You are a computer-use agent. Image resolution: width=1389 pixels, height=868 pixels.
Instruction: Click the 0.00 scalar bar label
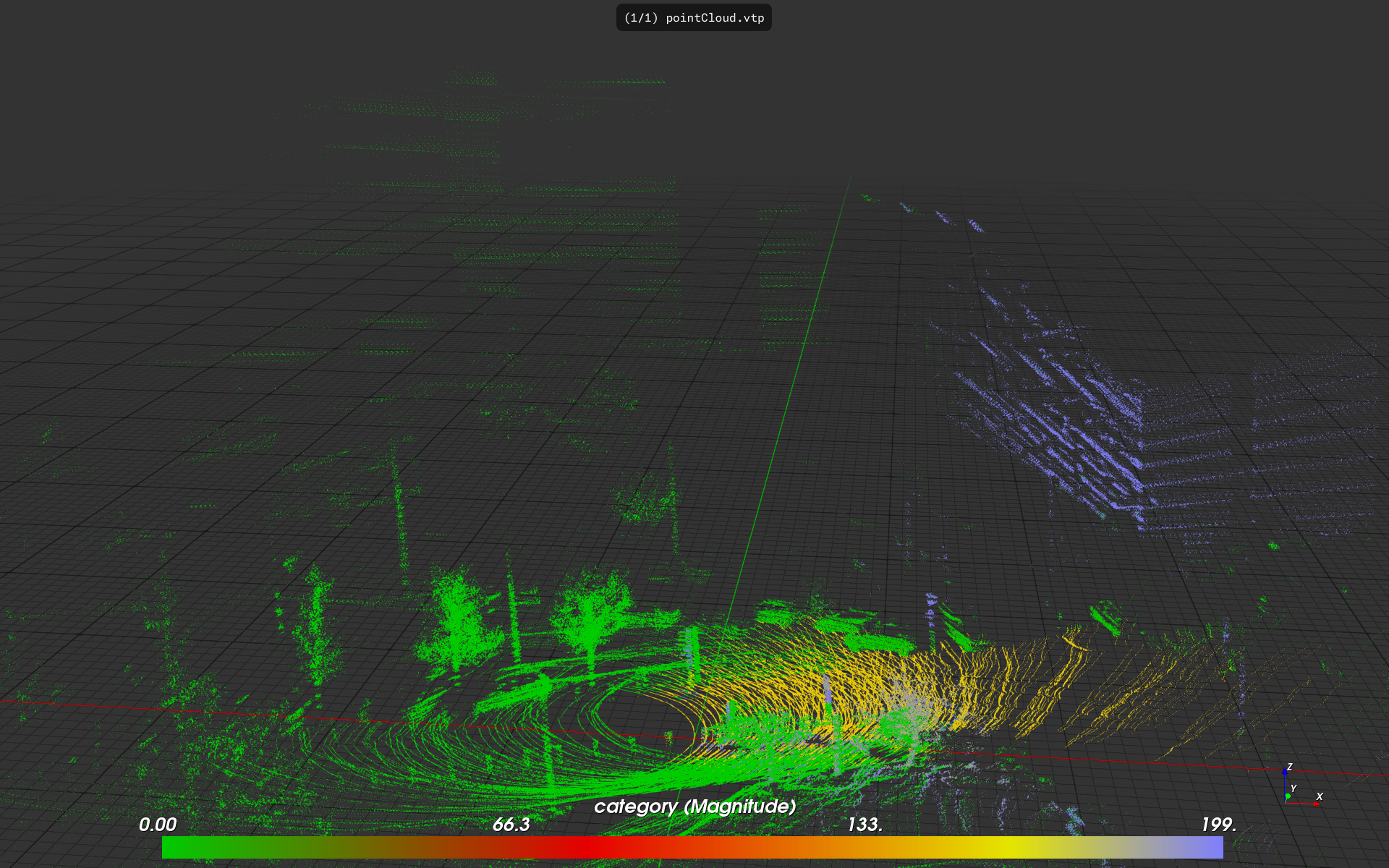click(158, 825)
